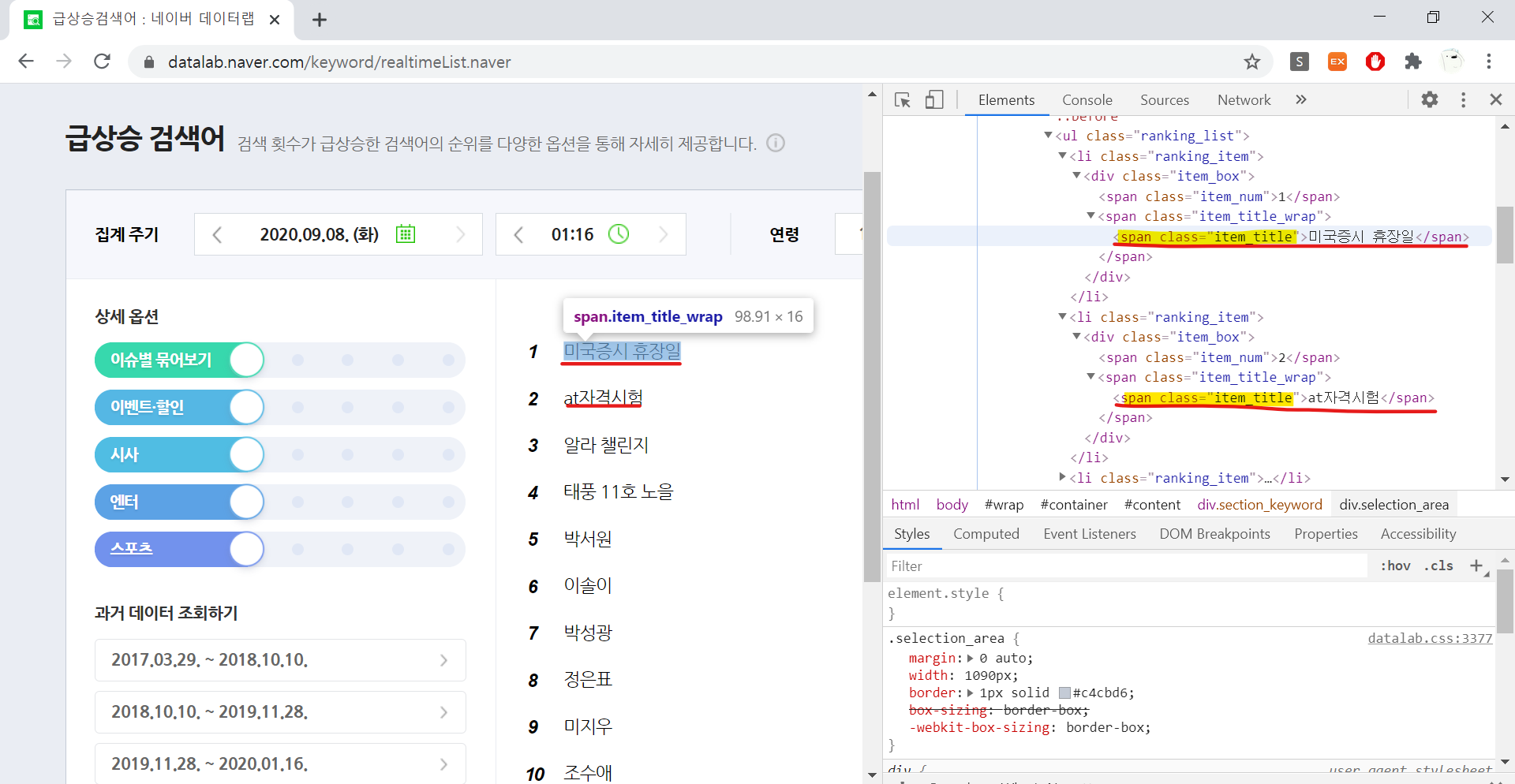Open DevTools customize menu dots
Viewport: 1515px width, 784px height.
(1463, 99)
